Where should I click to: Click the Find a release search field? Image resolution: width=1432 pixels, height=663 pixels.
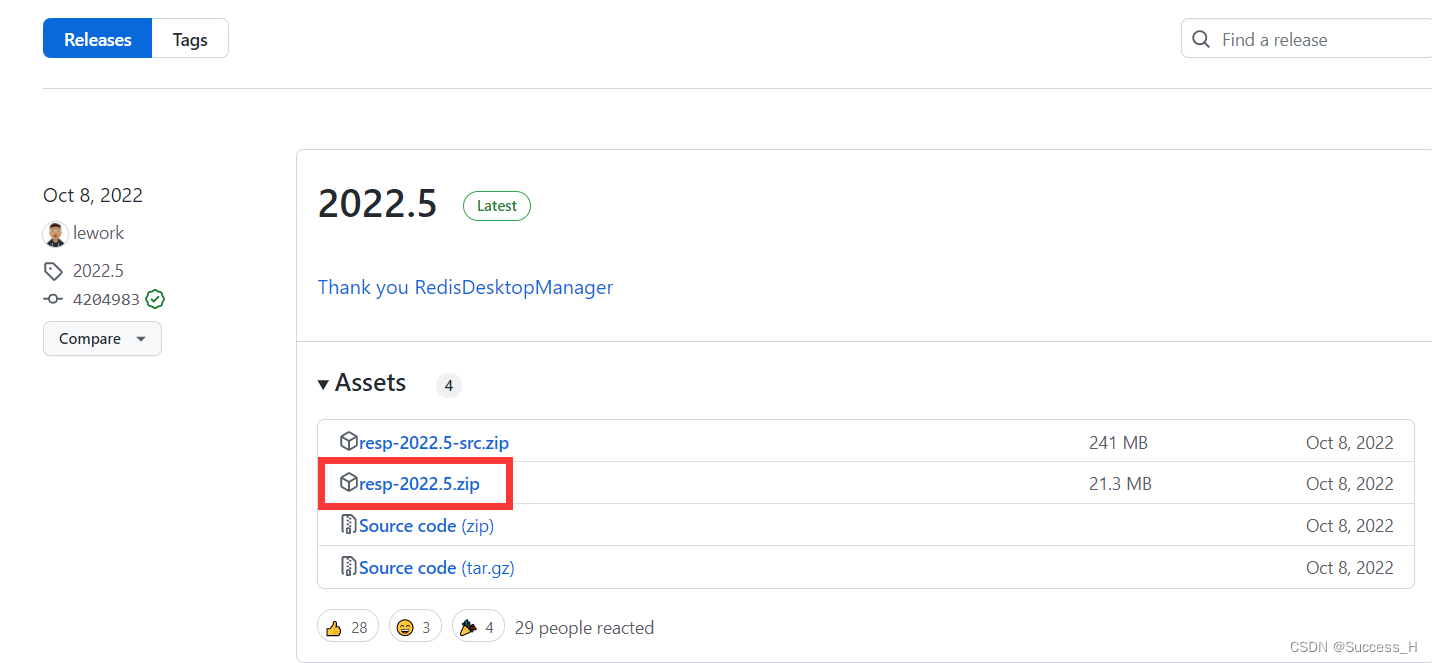point(1307,39)
